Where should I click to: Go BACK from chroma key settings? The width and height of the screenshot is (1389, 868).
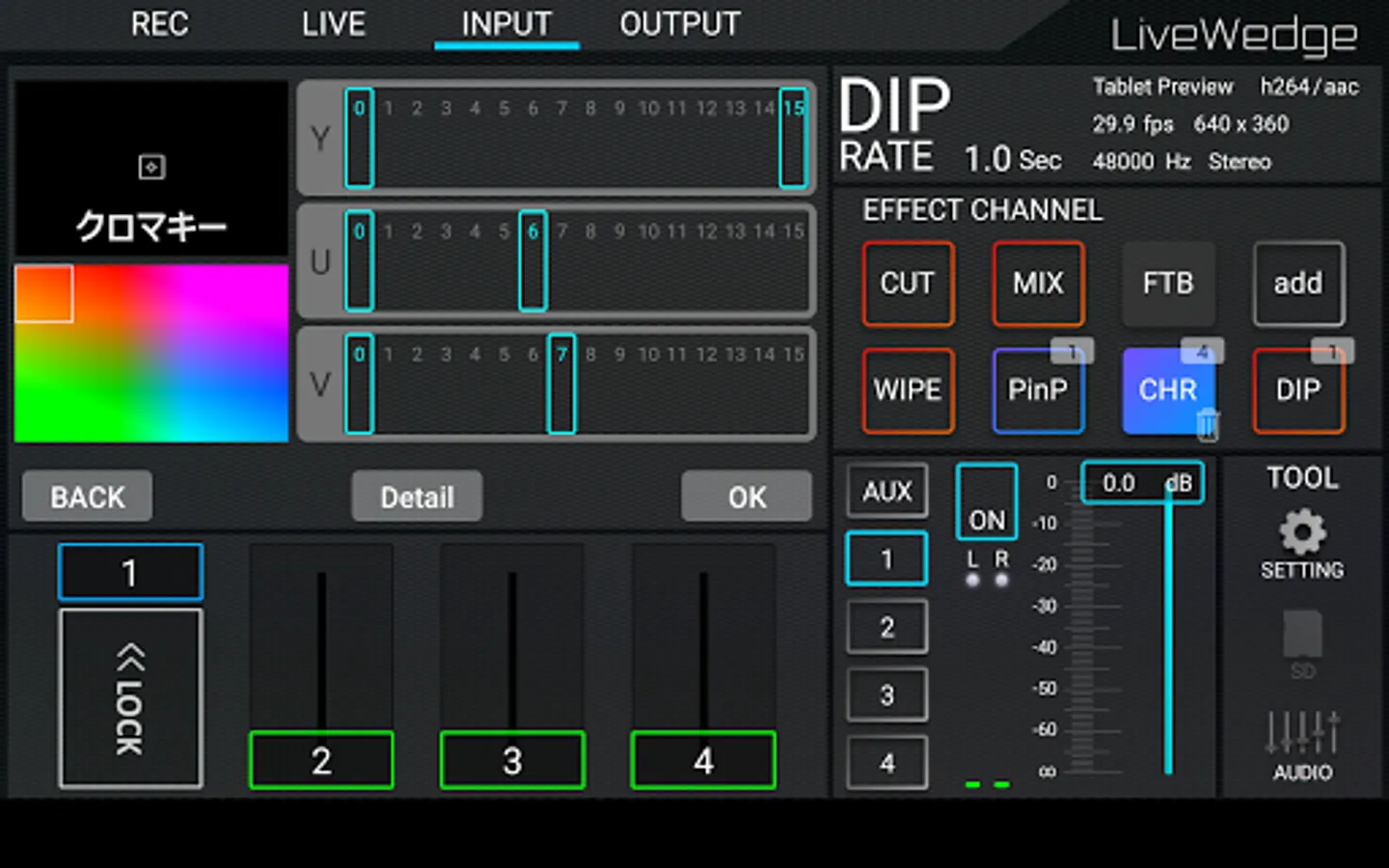[x=88, y=497]
